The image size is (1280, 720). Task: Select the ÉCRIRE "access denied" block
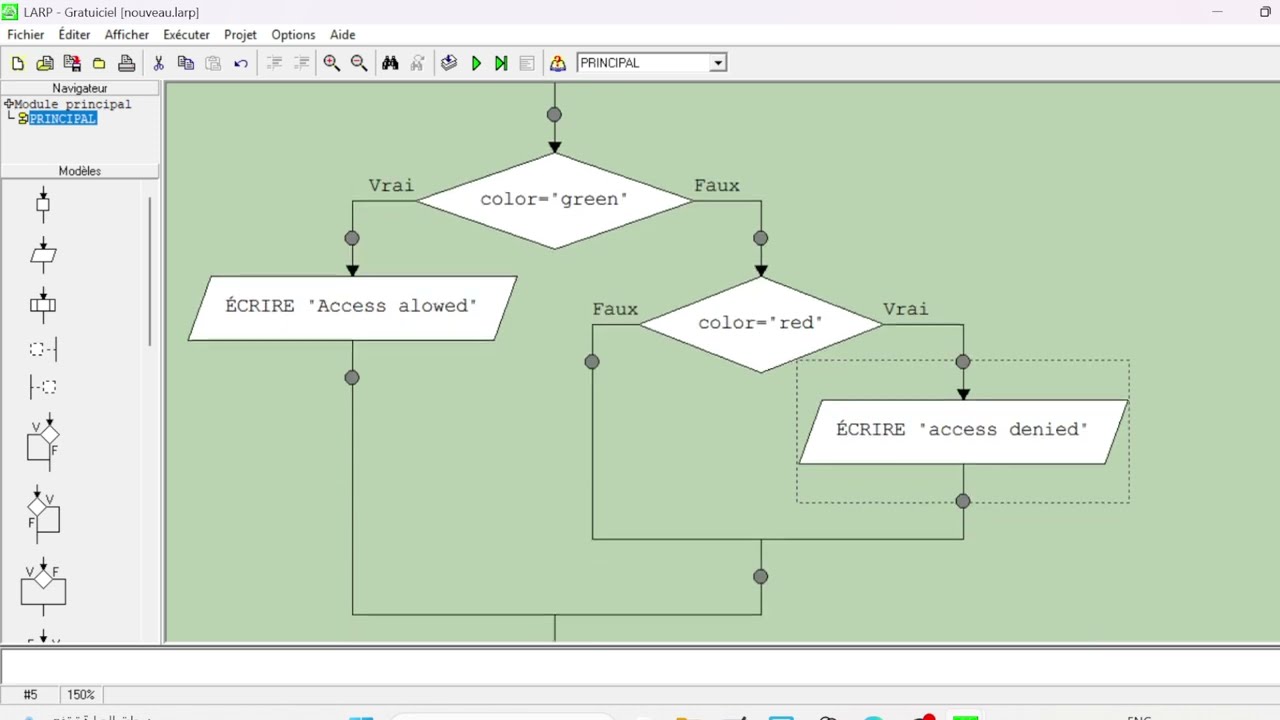click(x=963, y=431)
